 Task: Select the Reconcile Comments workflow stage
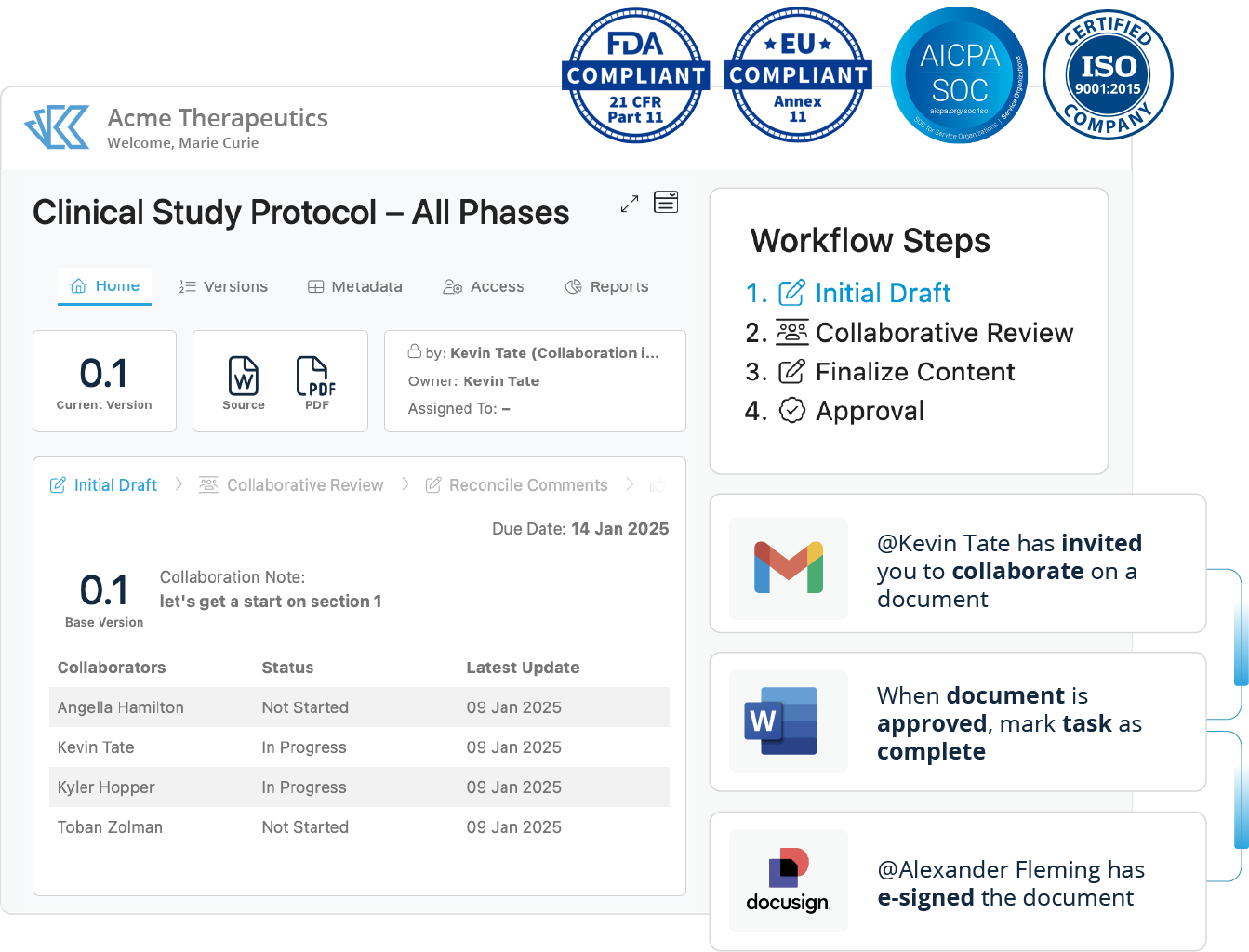(x=516, y=485)
